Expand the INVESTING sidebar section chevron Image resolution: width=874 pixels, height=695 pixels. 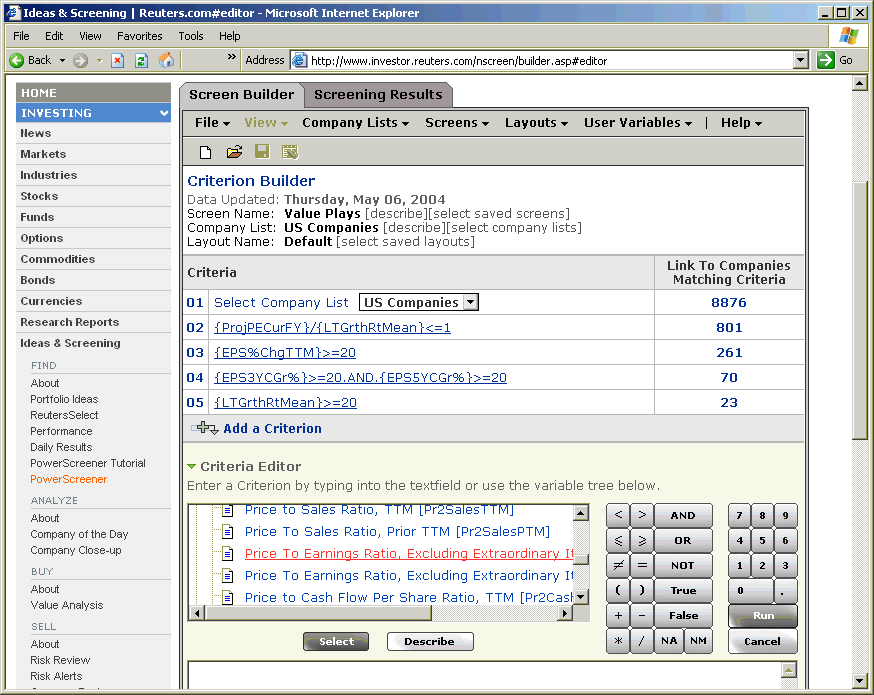(x=164, y=113)
